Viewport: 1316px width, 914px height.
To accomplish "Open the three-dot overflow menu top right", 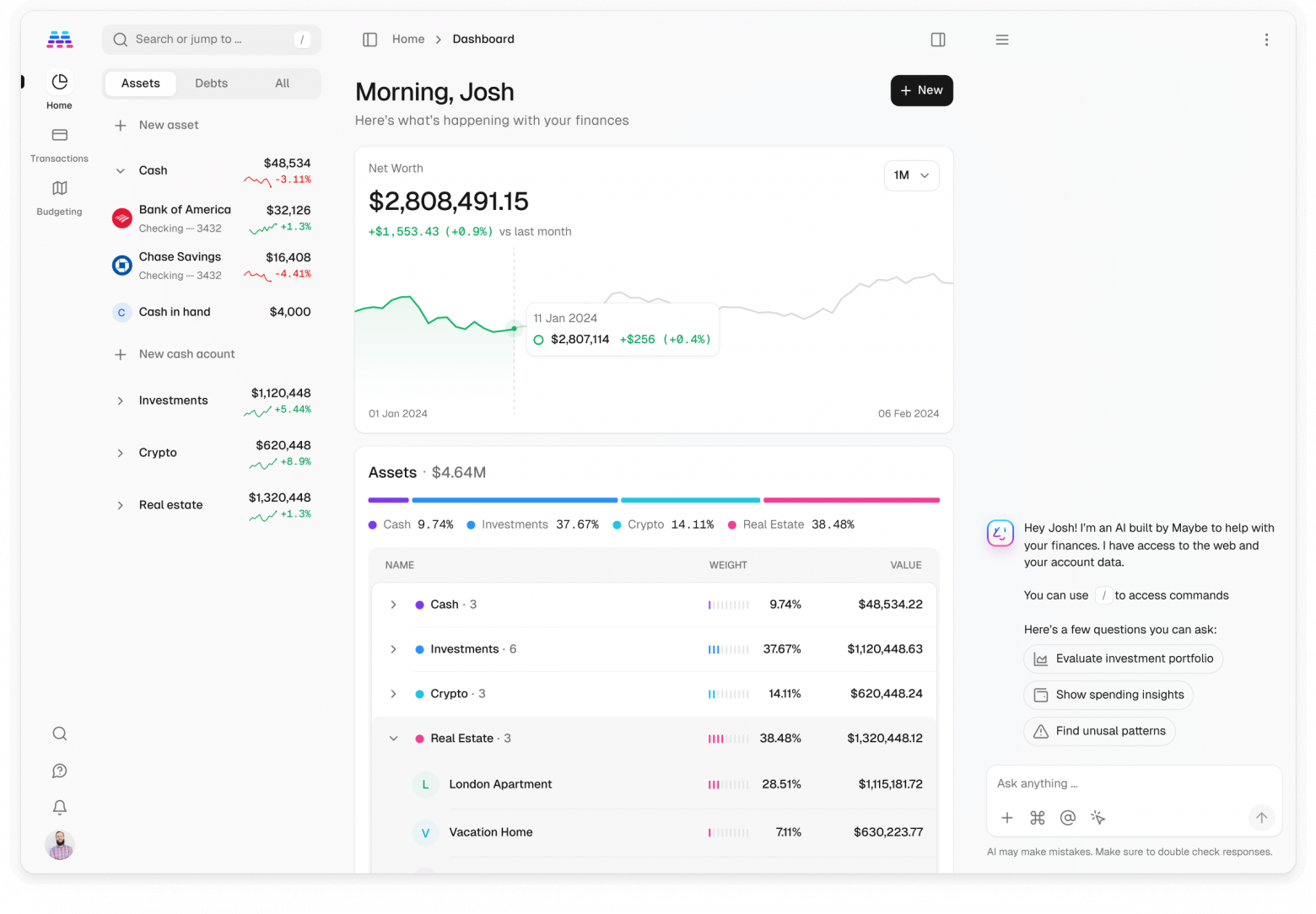I will [x=1266, y=39].
